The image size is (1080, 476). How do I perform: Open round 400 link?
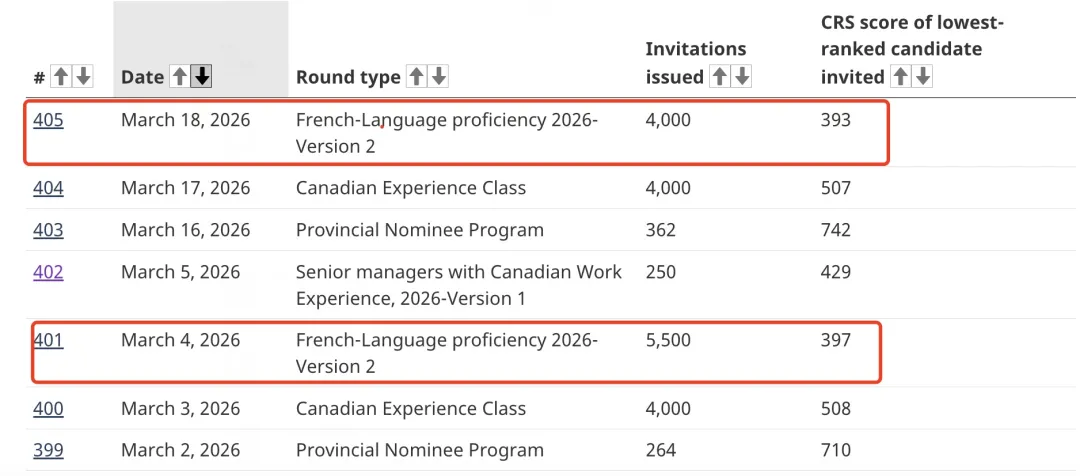(x=48, y=408)
